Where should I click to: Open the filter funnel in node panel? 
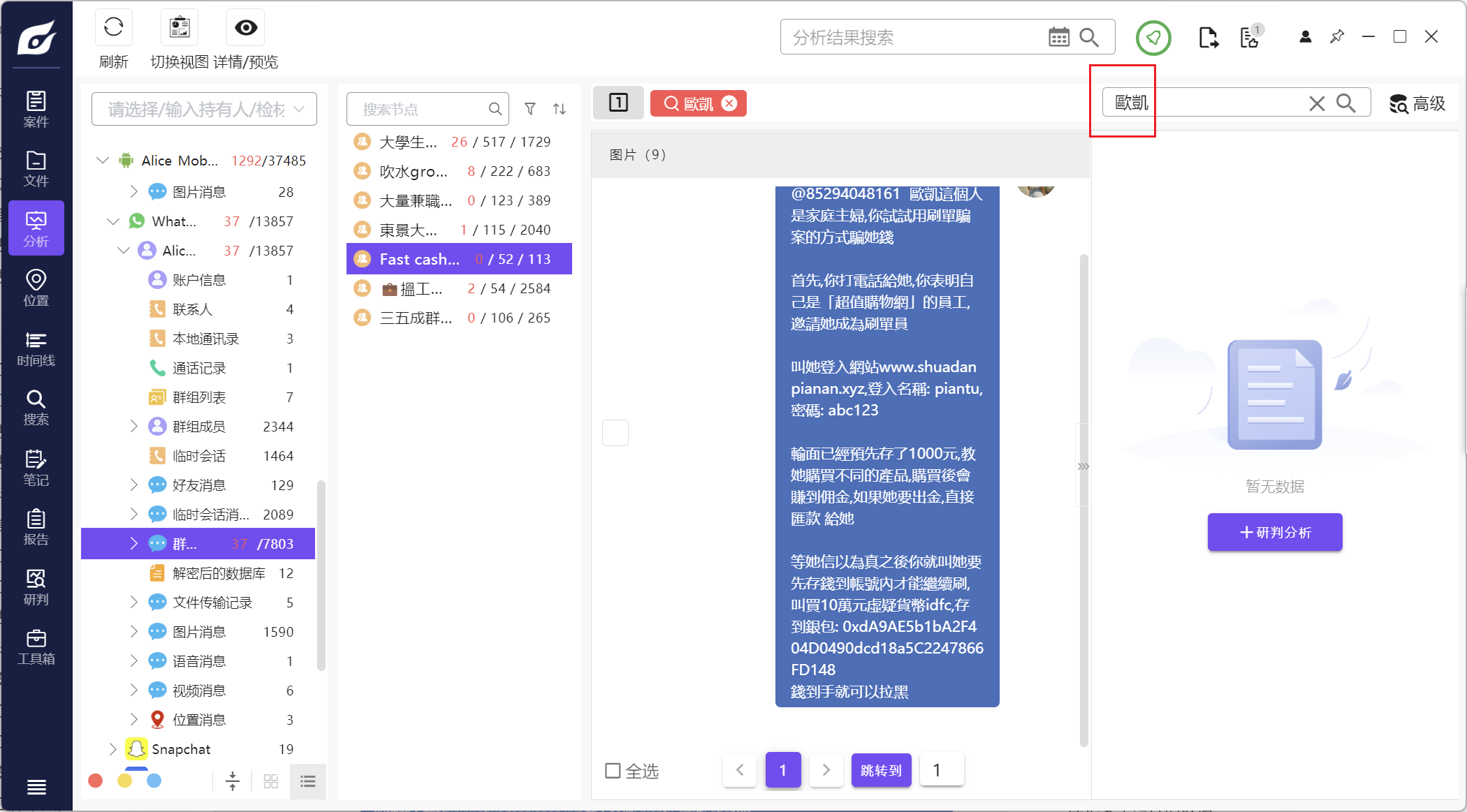530,109
